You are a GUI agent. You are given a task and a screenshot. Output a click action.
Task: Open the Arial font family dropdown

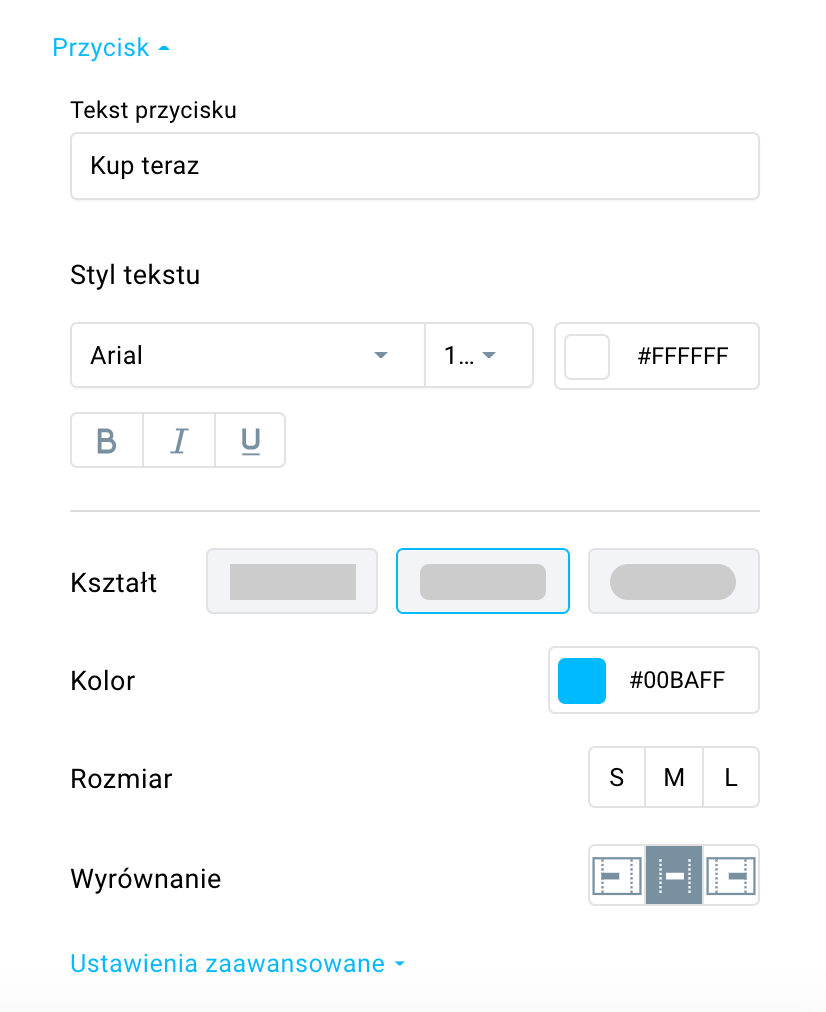click(248, 355)
